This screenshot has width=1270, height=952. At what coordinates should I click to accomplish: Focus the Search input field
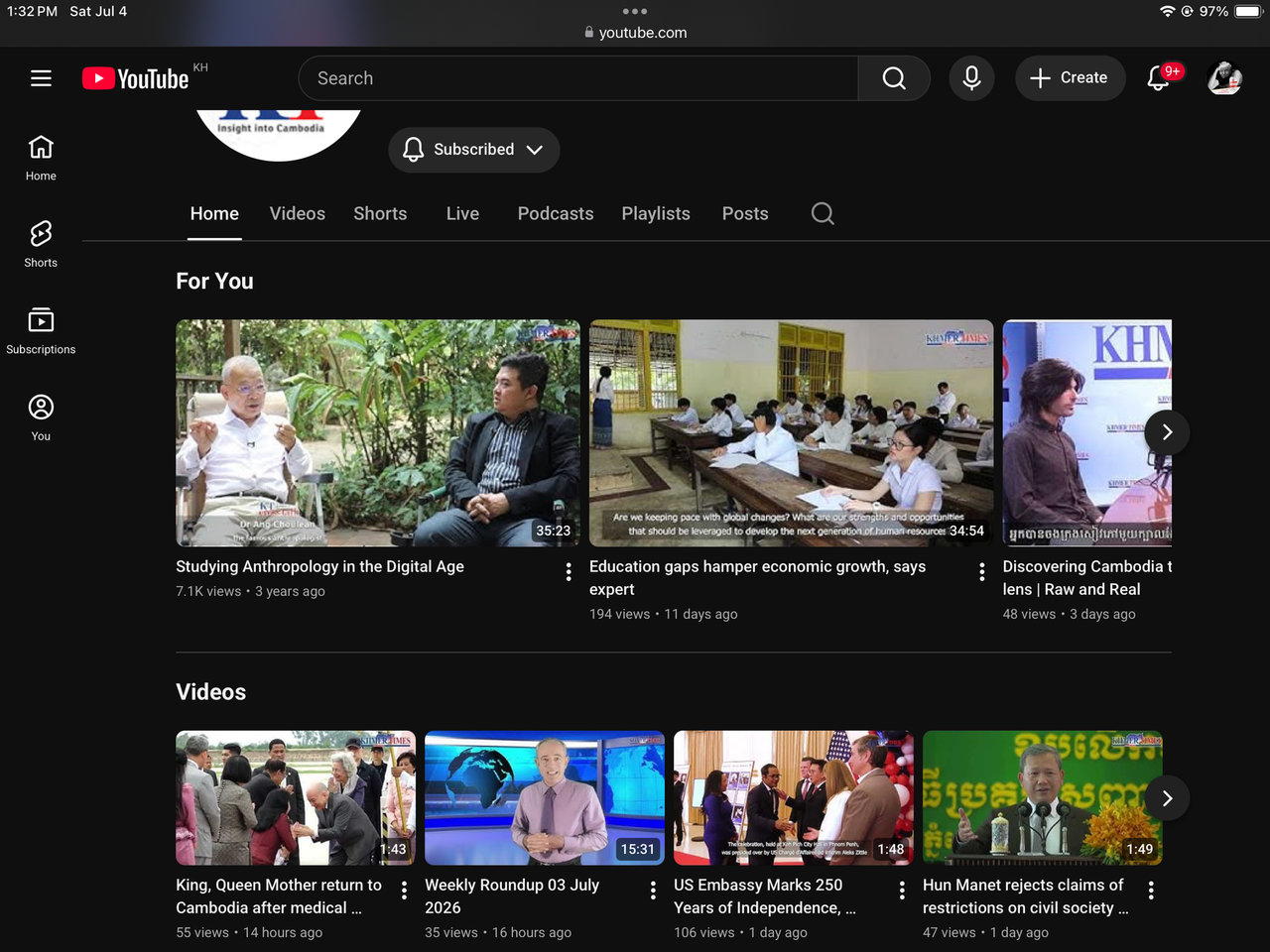point(578,78)
